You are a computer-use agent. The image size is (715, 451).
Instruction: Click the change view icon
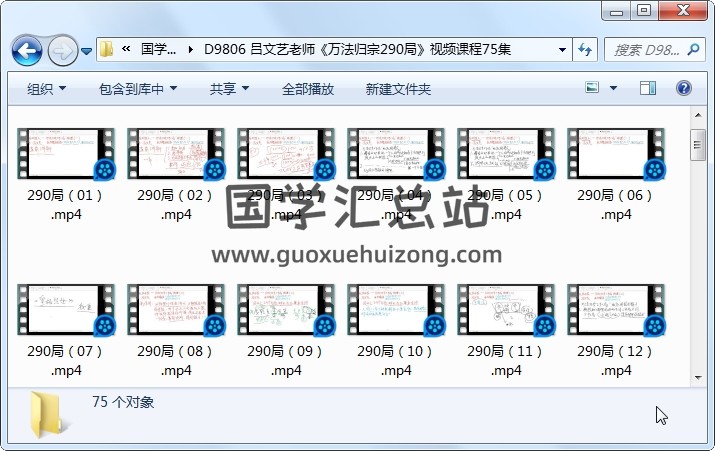pyautogui.click(x=592, y=87)
